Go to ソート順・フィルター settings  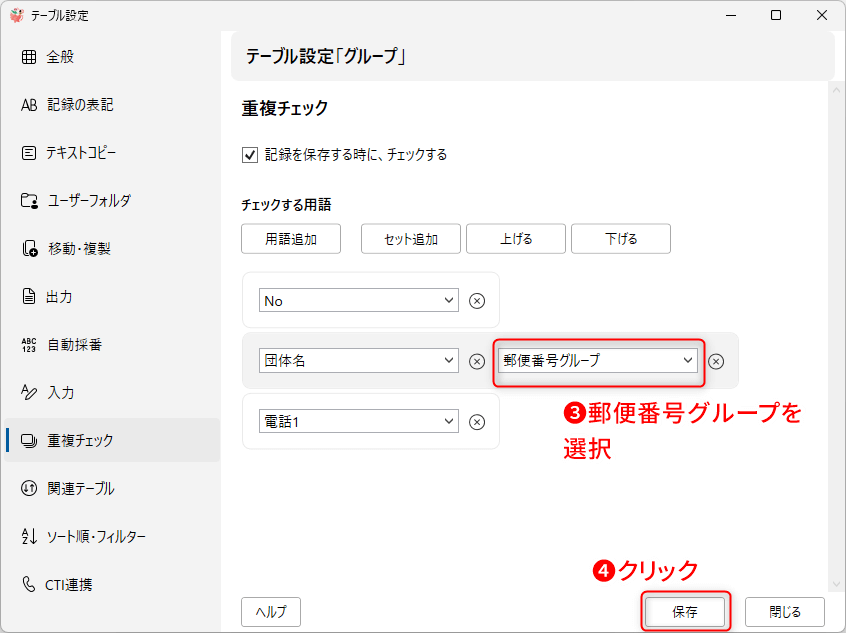(96, 537)
